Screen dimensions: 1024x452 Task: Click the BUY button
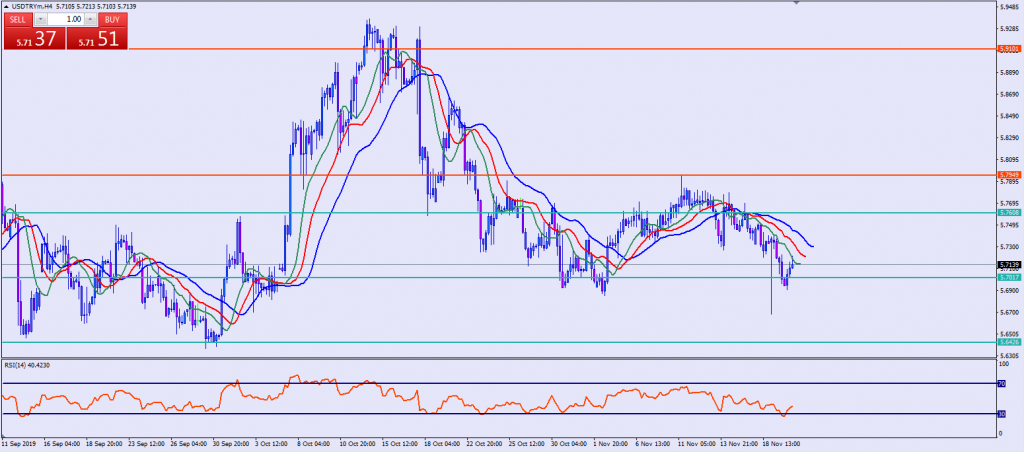[x=114, y=19]
